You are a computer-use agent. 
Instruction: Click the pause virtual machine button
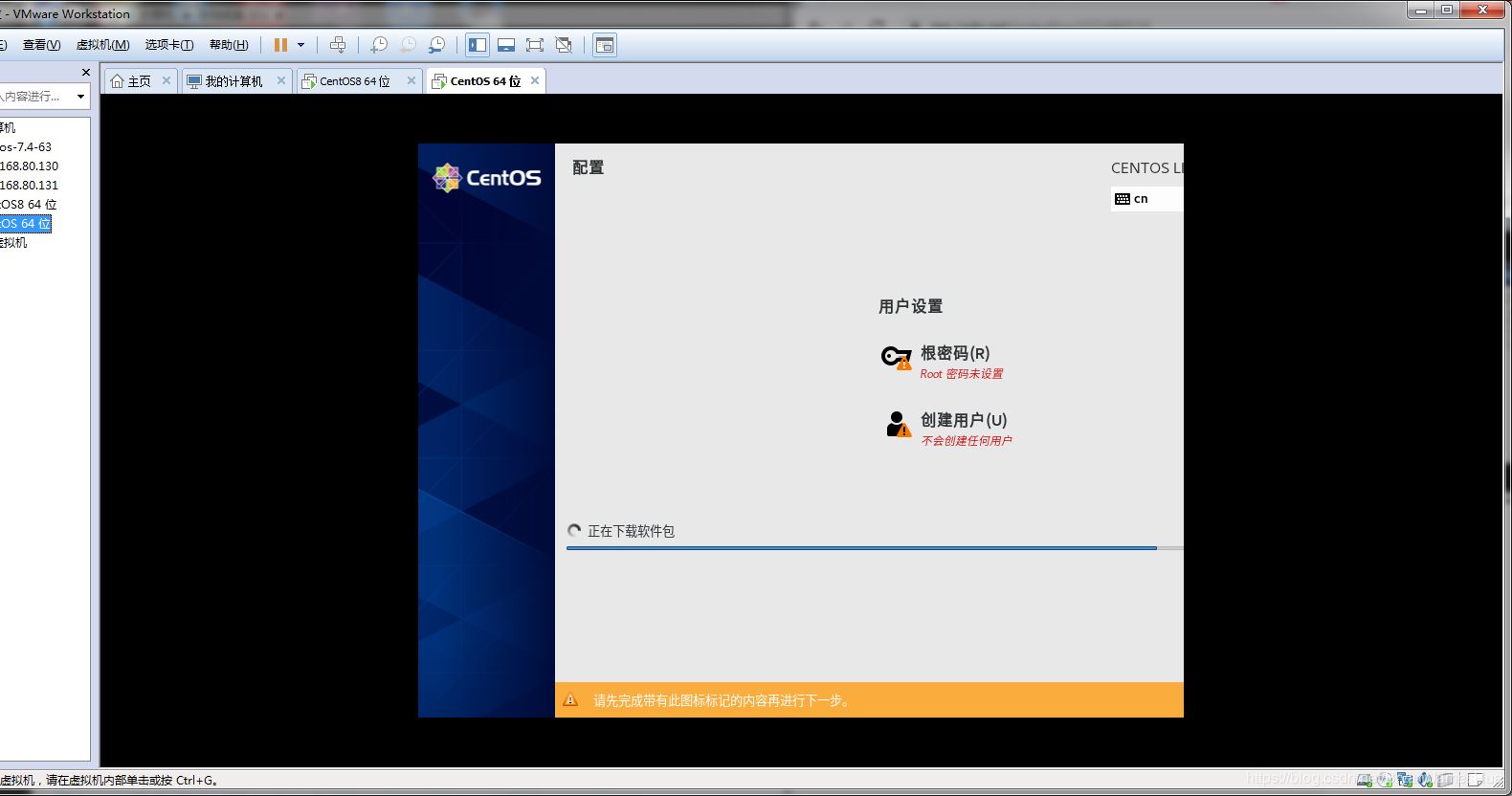click(x=280, y=45)
